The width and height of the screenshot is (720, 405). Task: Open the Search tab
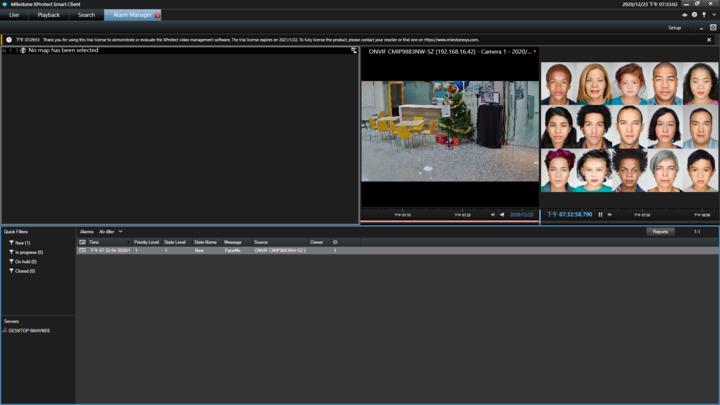coord(87,15)
